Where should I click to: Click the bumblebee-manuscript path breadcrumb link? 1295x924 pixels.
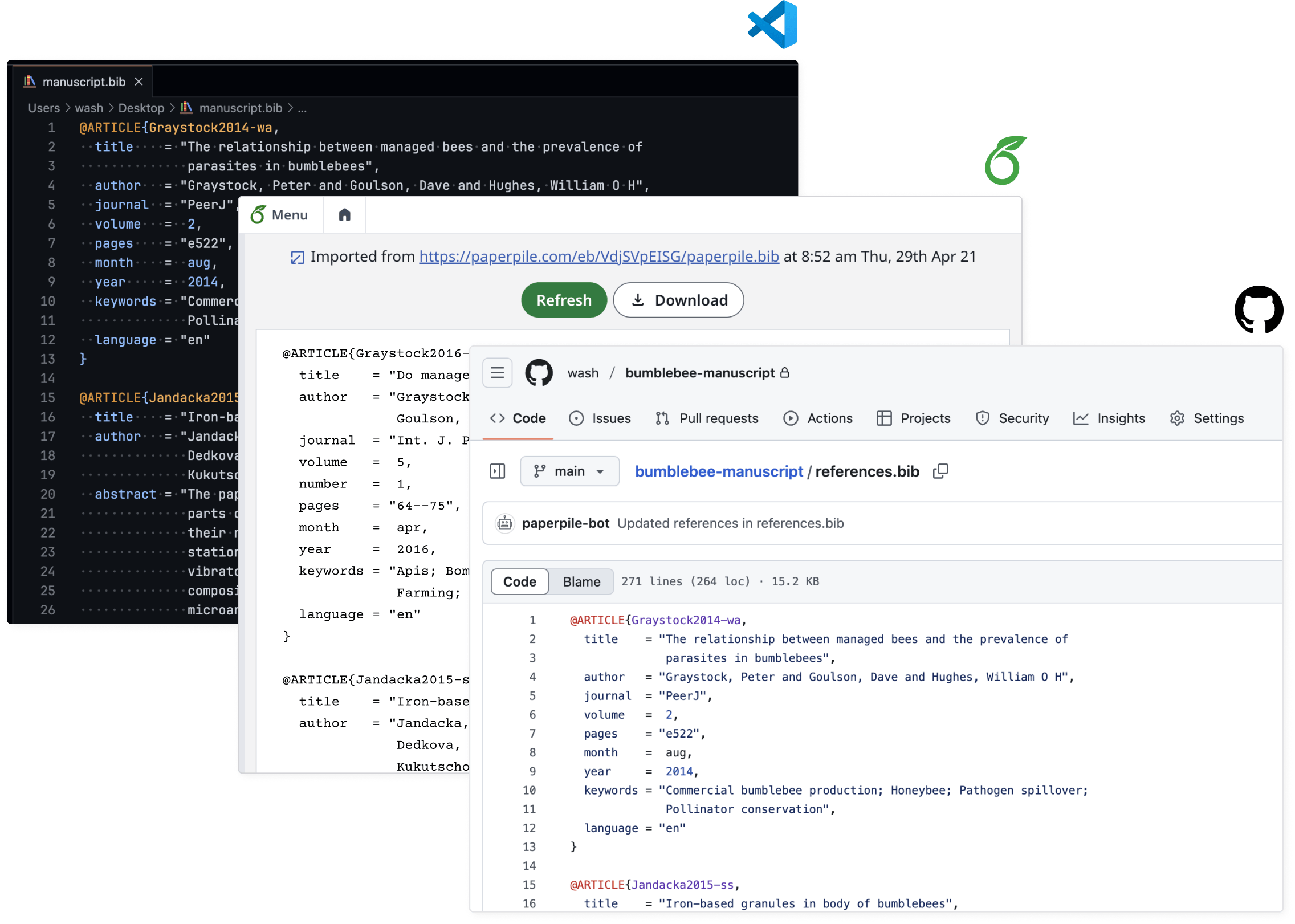click(718, 471)
